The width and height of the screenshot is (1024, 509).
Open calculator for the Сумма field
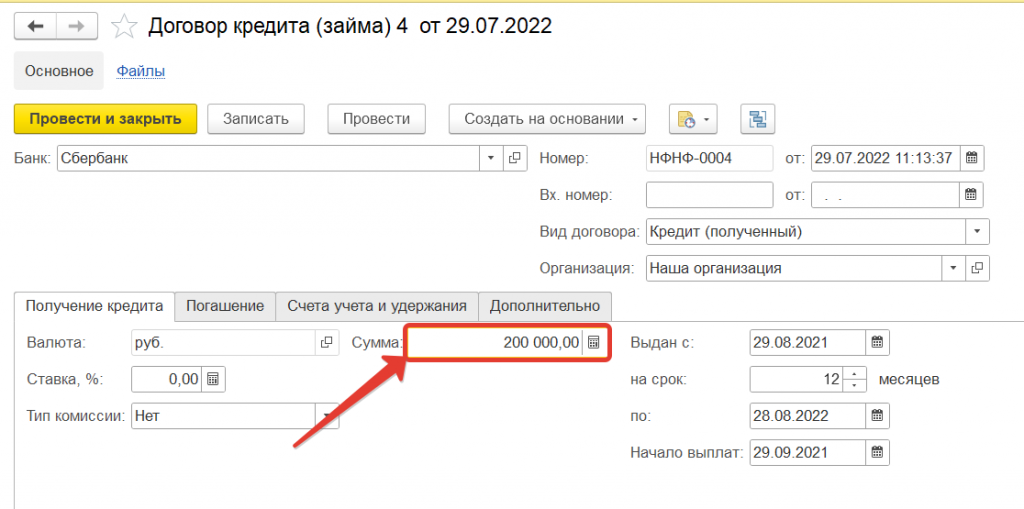tap(594, 342)
